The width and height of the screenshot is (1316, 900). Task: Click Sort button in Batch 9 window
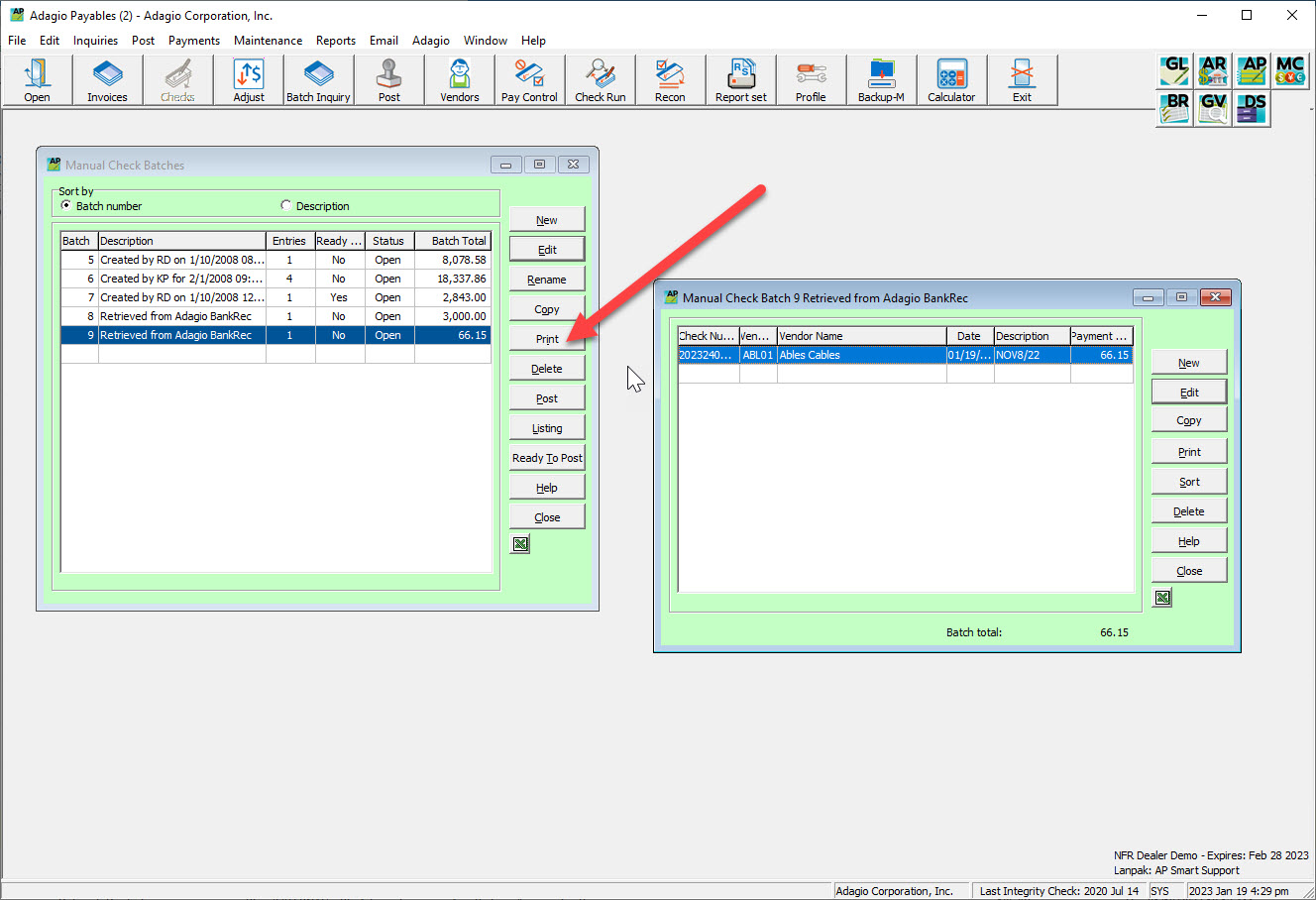(1189, 482)
